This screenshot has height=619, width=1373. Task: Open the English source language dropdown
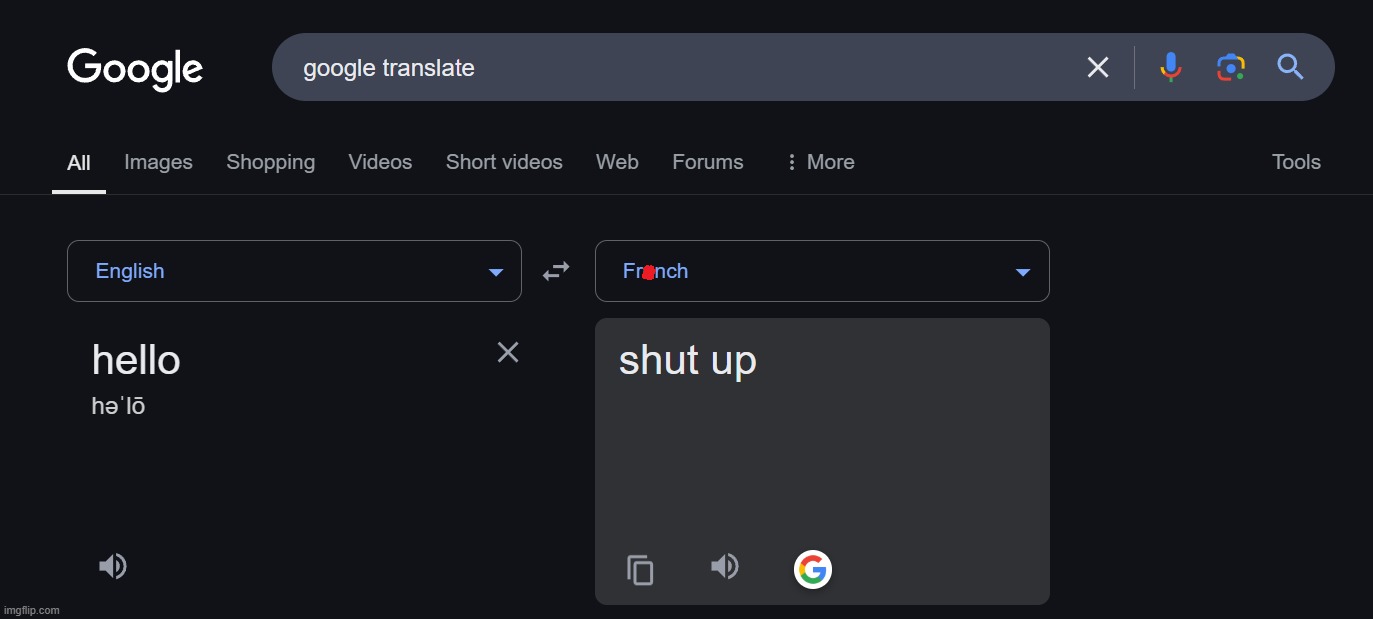point(294,271)
